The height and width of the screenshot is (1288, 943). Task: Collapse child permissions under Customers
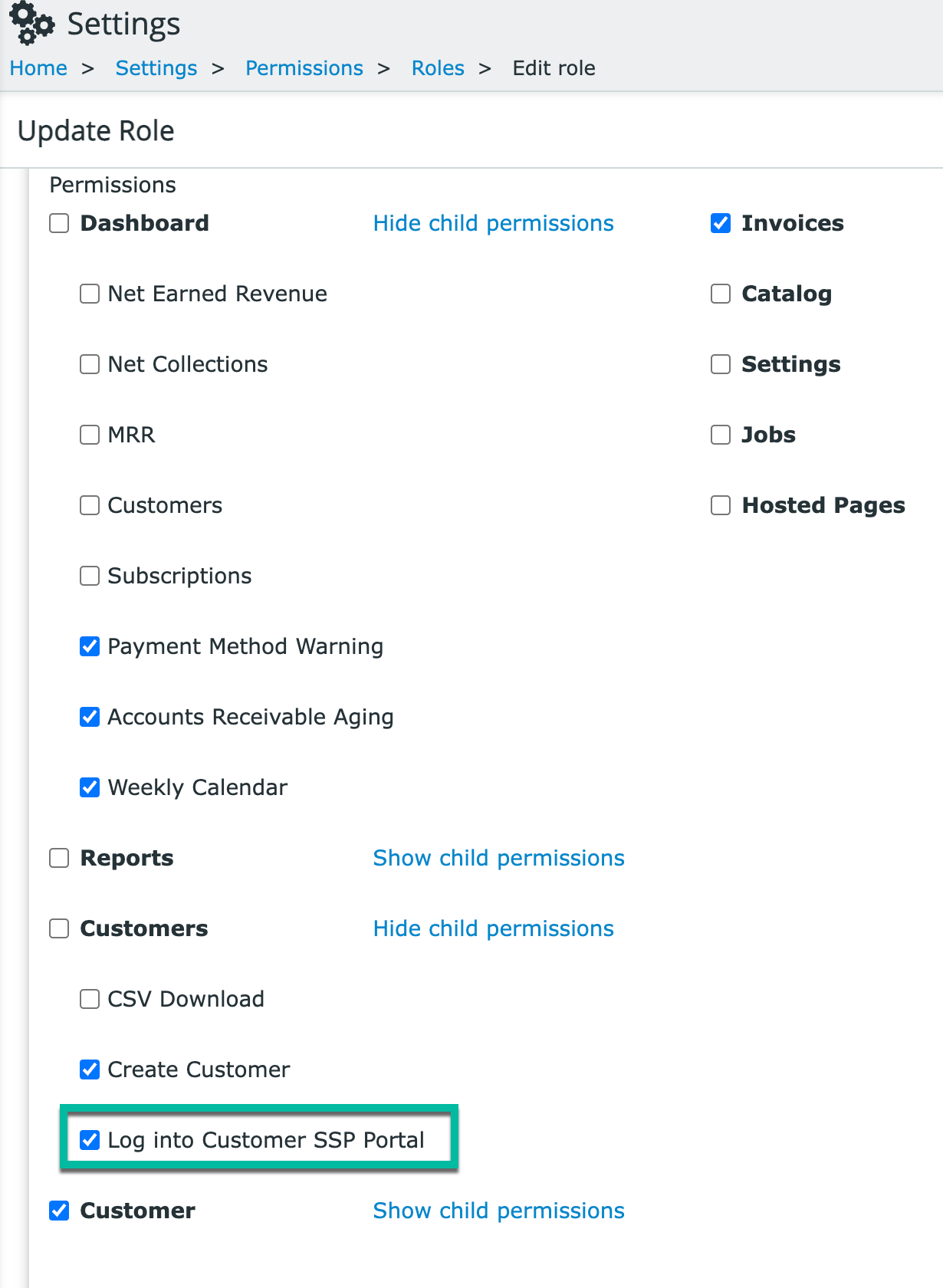(x=493, y=928)
